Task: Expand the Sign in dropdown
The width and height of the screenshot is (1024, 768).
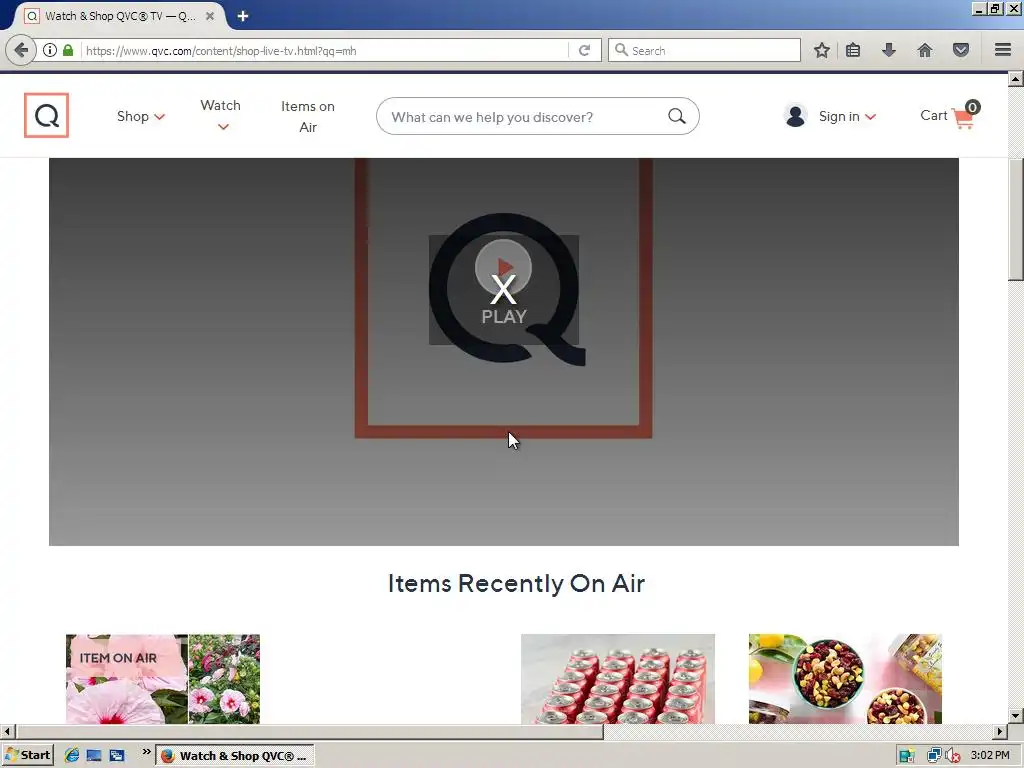Action: pos(847,116)
